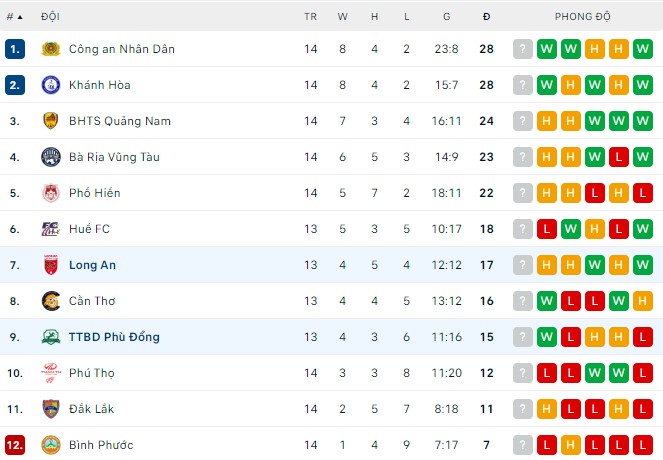Click the red L form badge in Bà Rịa Vũng Tàu row
Image resolution: width=663 pixels, height=460 pixels.
619,157
